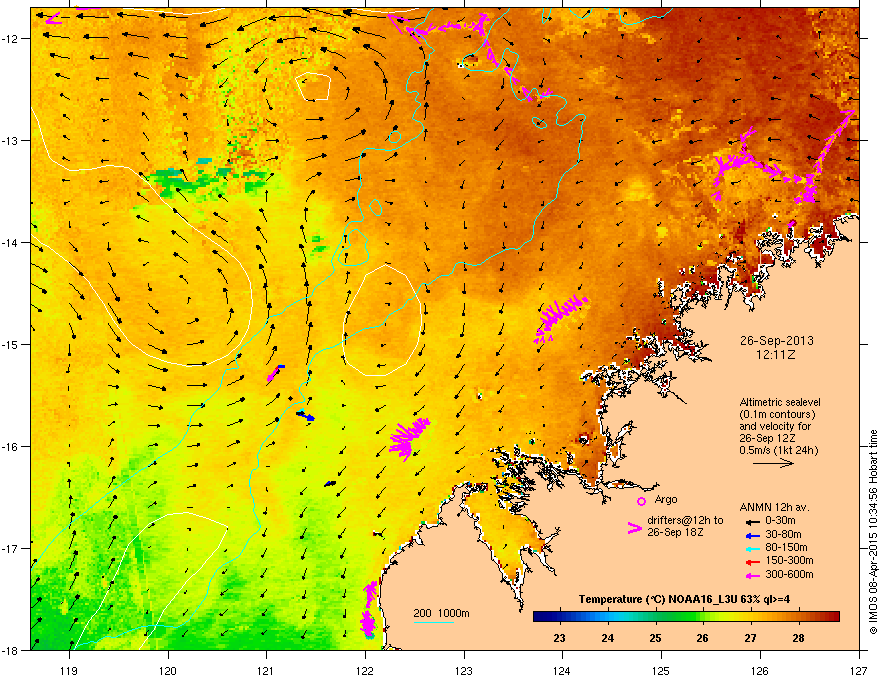
Task: Click the '0.5m/s (1kt 24h)' scale text
Action: point(778,450)
